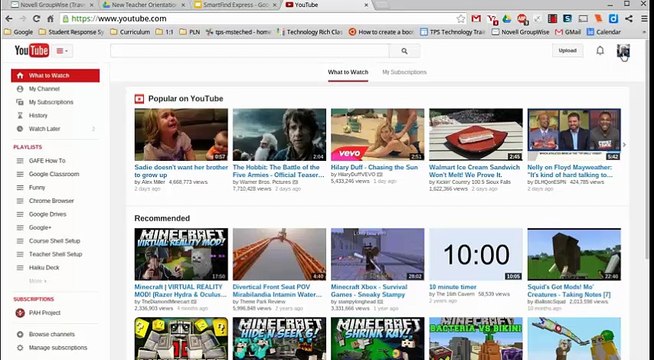This screenshot has height=360, width=654.
Task: Reload the page with the refresh icon
Action: coord(36,19)
